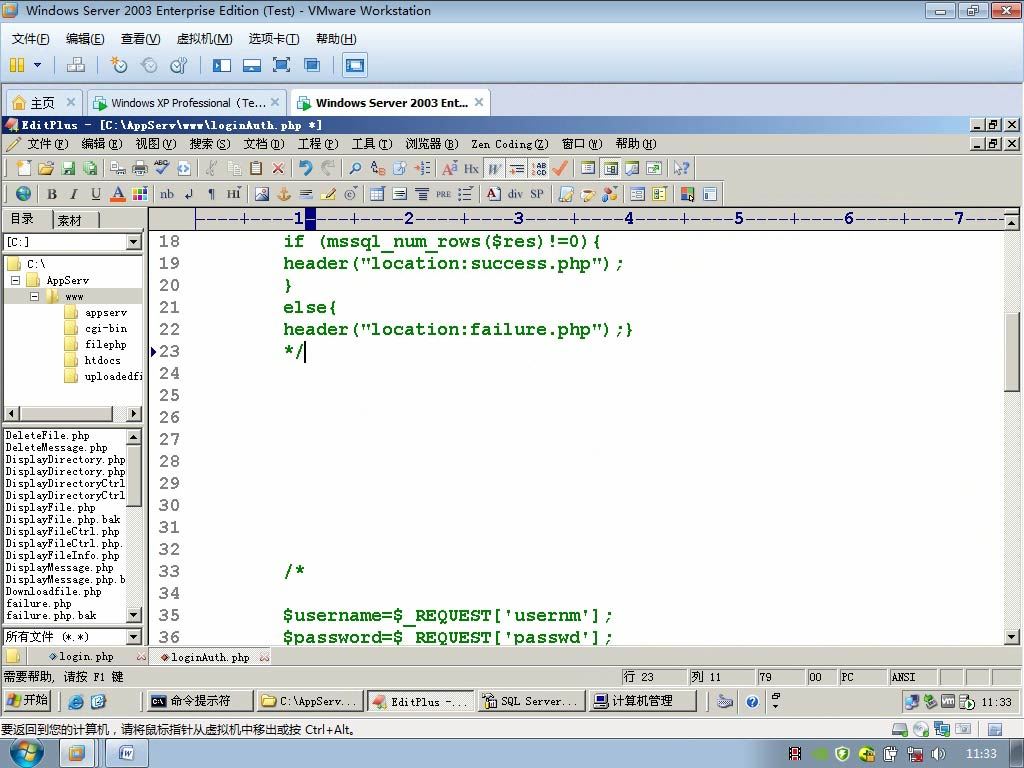Switch to login.php document tab

coord(86,656)
